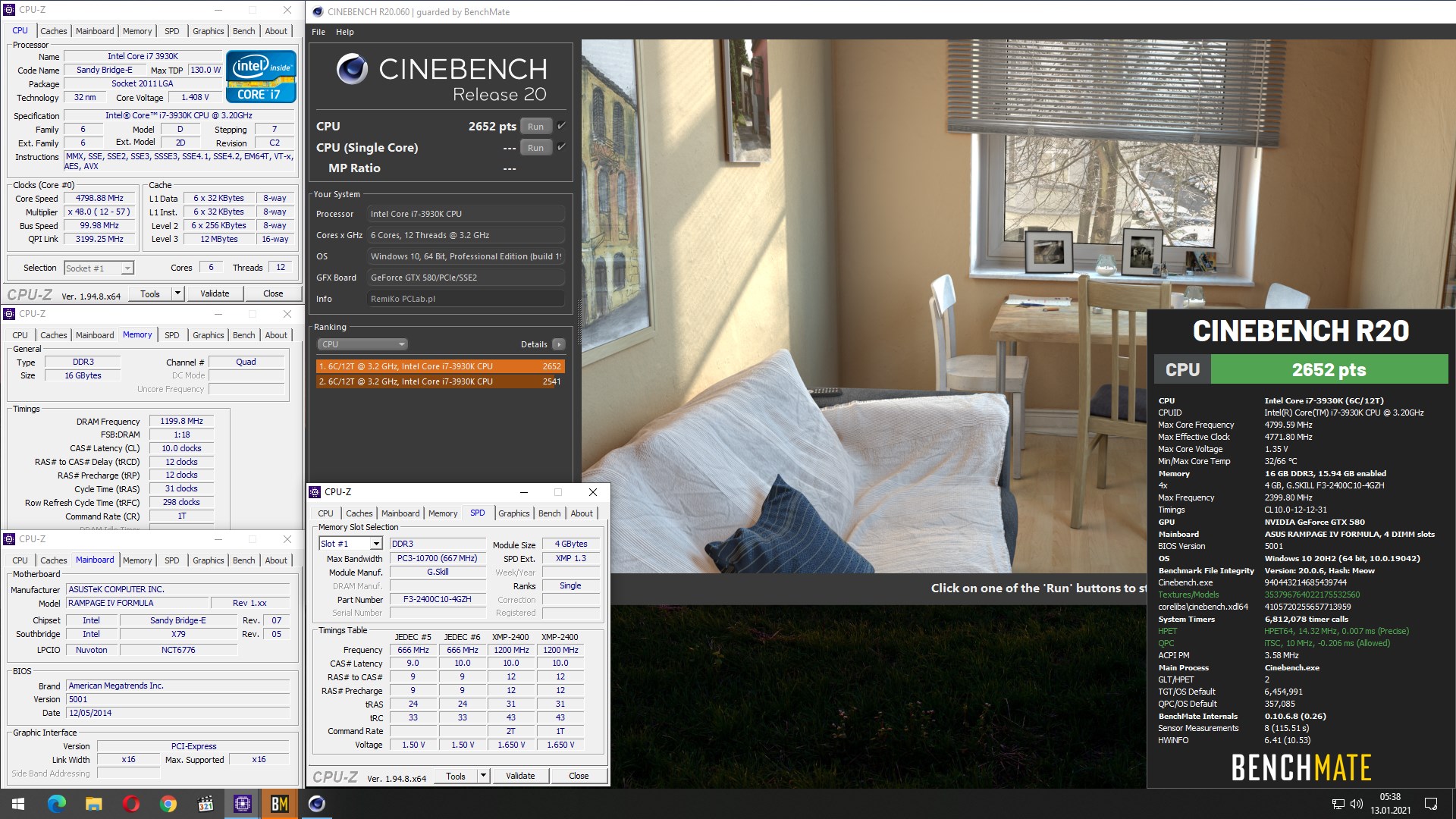Click Close button in the top CPU-Z window
Viewport: 1456px width, 819px height.
[273, 293]
